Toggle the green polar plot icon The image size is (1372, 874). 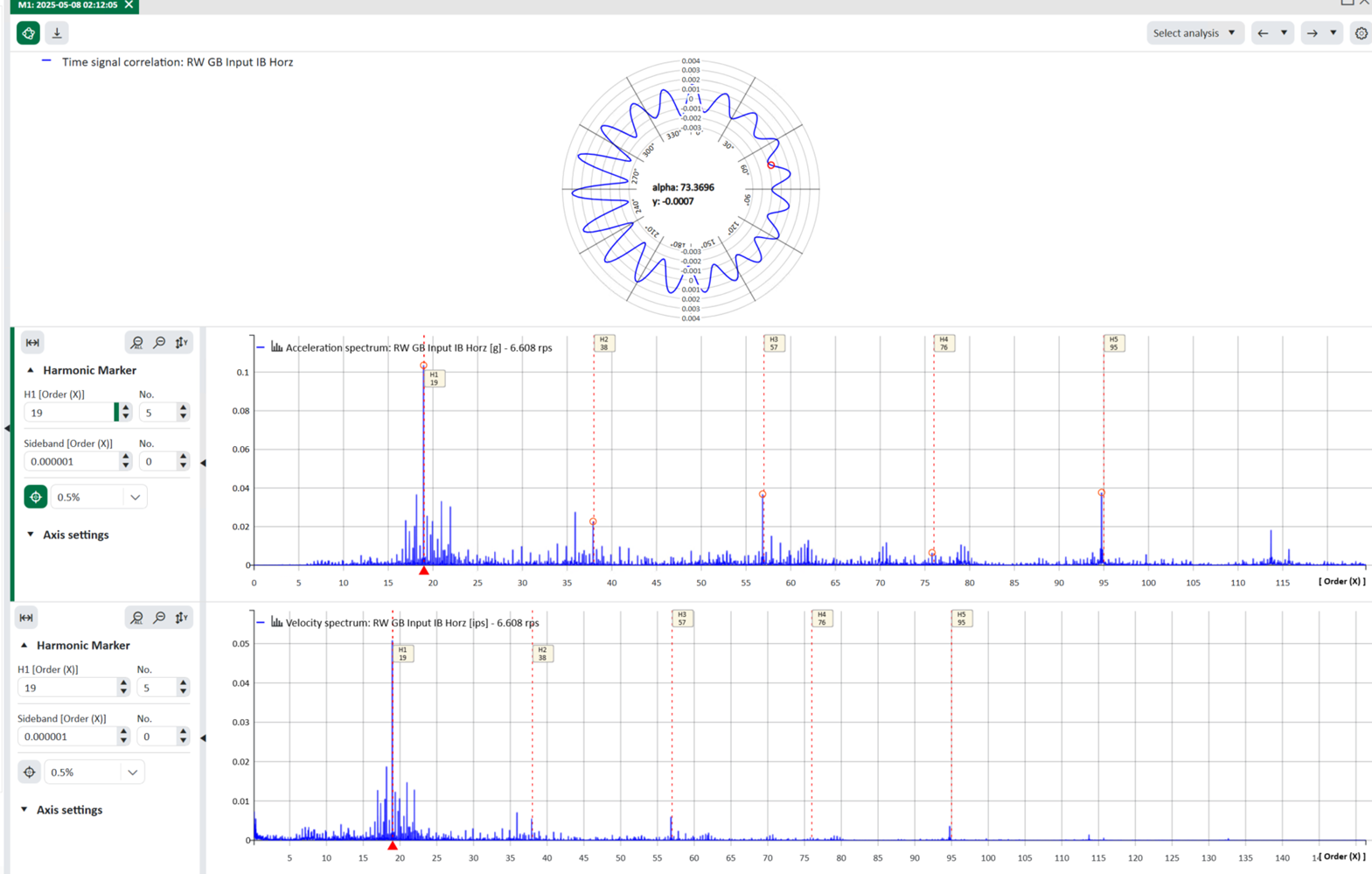coord(28,33)
